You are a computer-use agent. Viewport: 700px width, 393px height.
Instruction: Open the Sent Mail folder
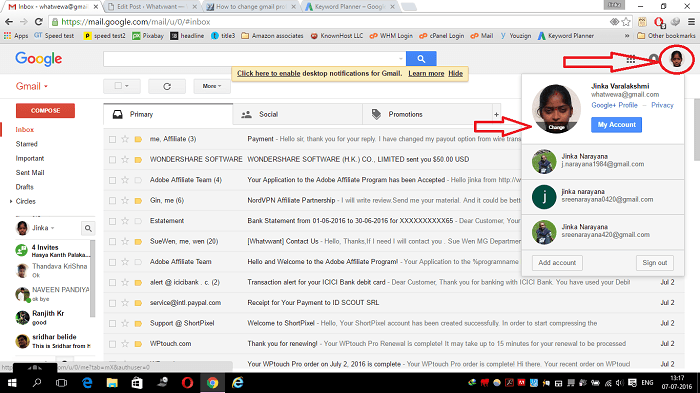(30, 173)
